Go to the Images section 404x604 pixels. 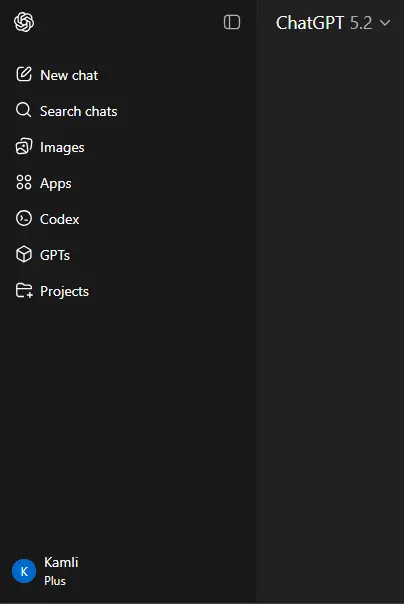(x=62, y=148)
